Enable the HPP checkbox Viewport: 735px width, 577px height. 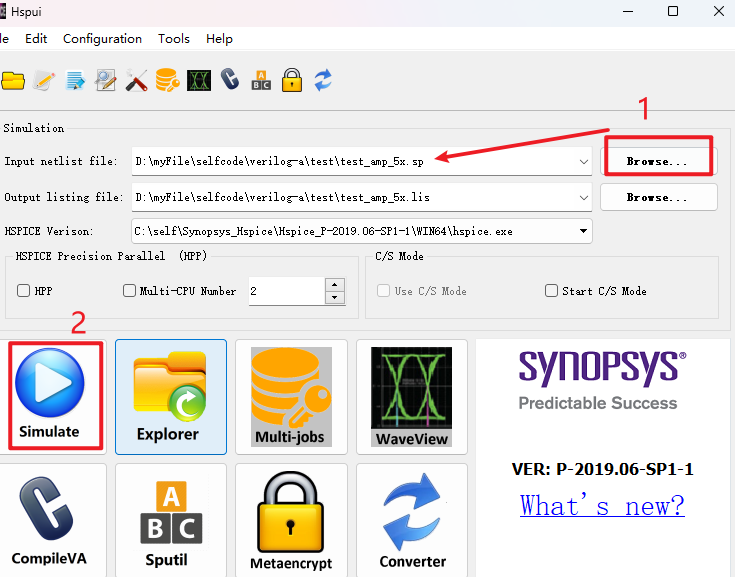coord(23,291)
